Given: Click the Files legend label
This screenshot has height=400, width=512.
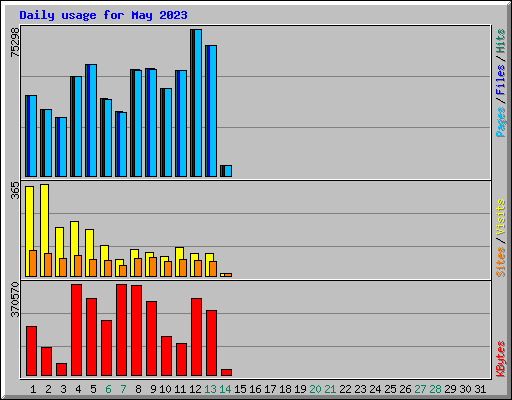Looking at the screenshot, I should (501, 80).
